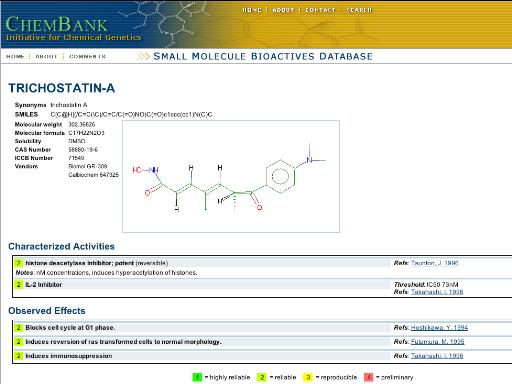
Task: Click the yellow 3 reproducible legend swatch
Action: click(x=308, y=377)
